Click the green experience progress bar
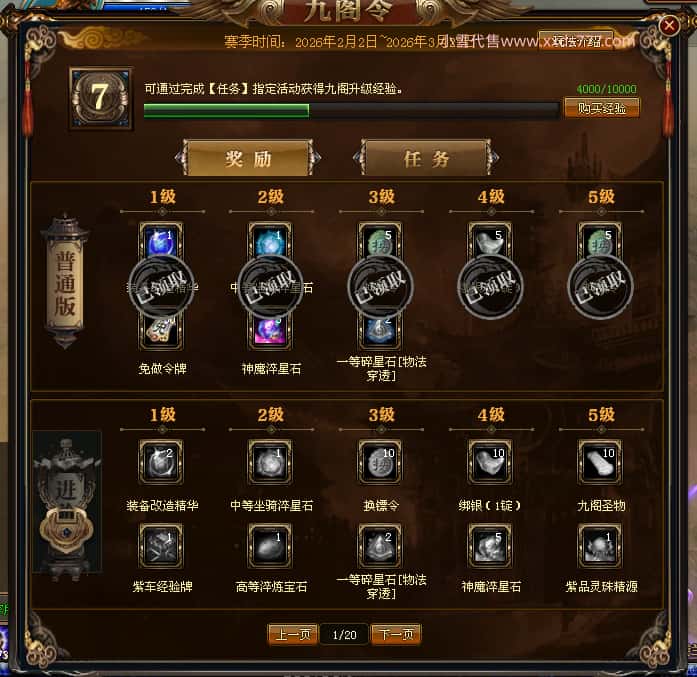 pyautogui.click(x=351, y=110)
